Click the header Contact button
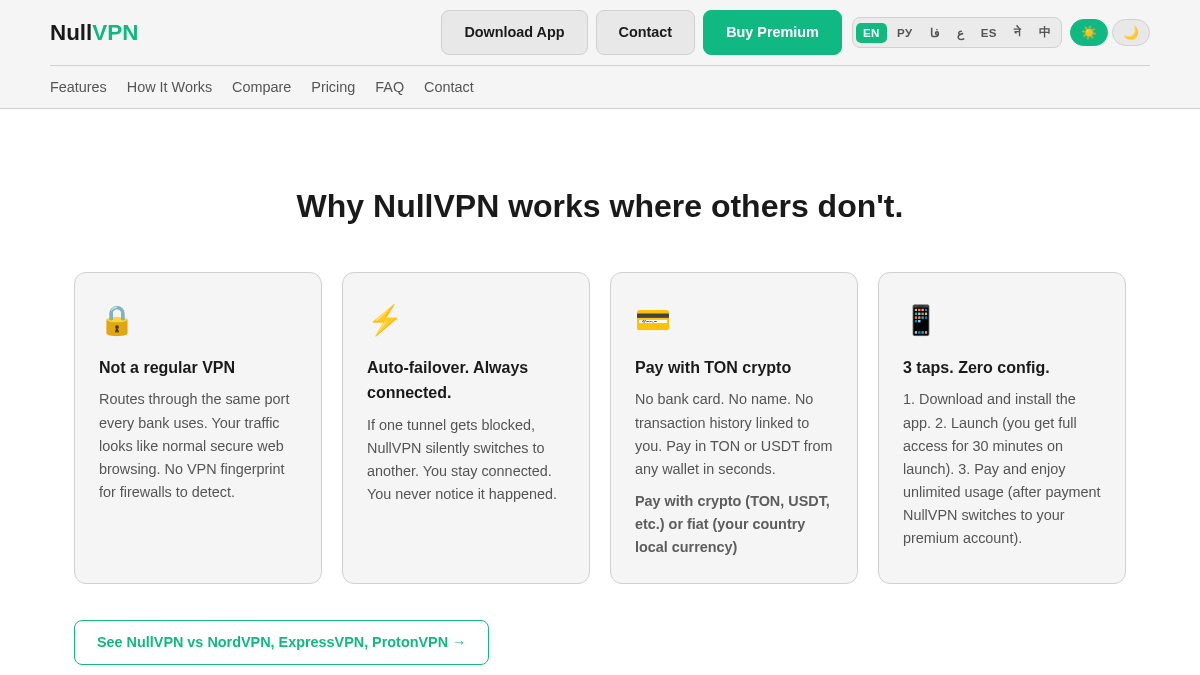The height and width of the screenshot is (675, 1200). tap(645, 32)
